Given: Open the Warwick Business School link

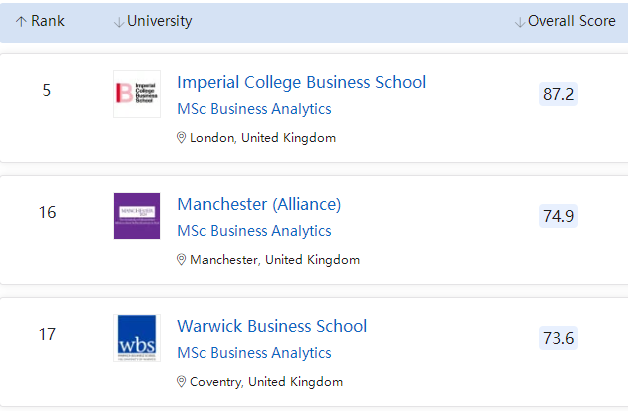Looking at the screenshot, I should point(272,326).
